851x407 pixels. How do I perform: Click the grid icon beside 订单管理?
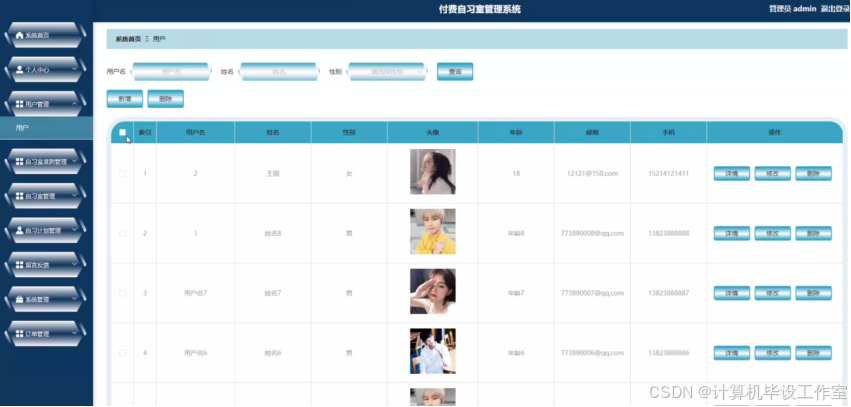click(x=20, y=334)
